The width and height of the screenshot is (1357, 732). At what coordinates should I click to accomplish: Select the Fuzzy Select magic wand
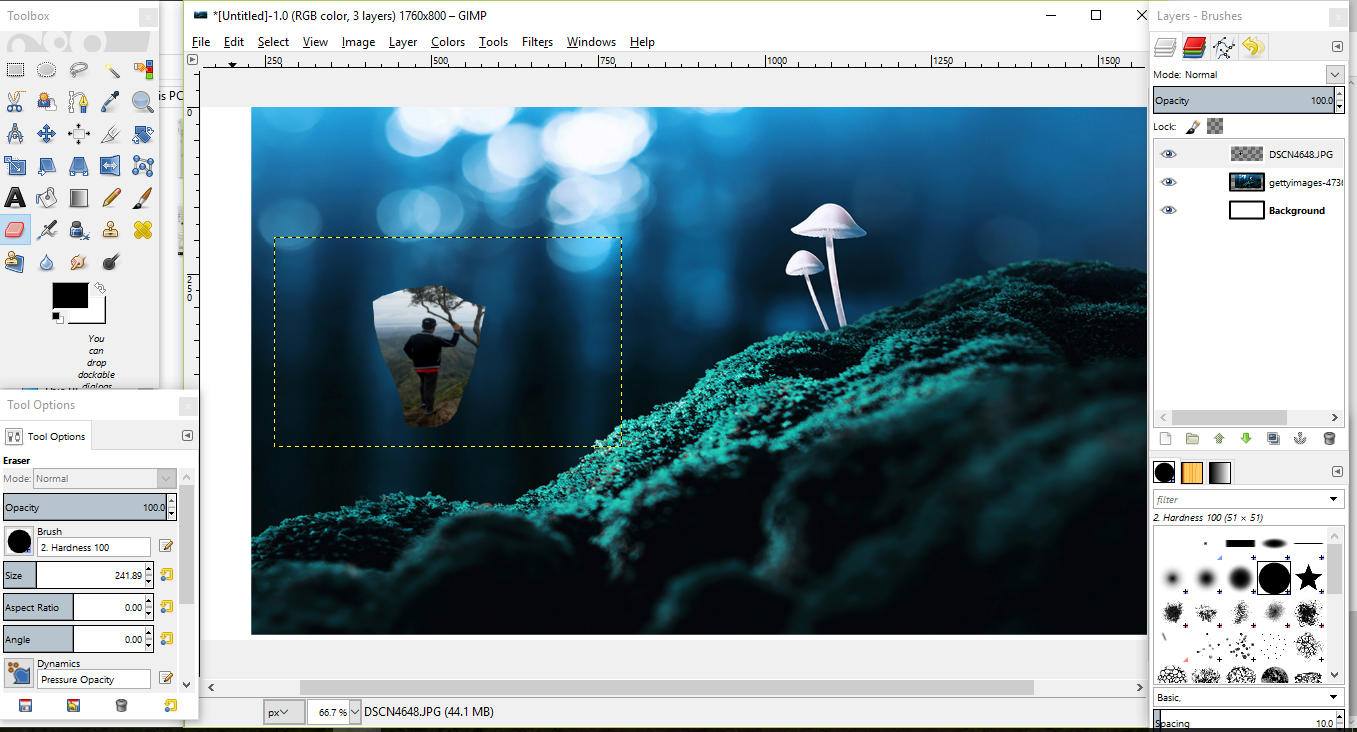tap(111, 70)
